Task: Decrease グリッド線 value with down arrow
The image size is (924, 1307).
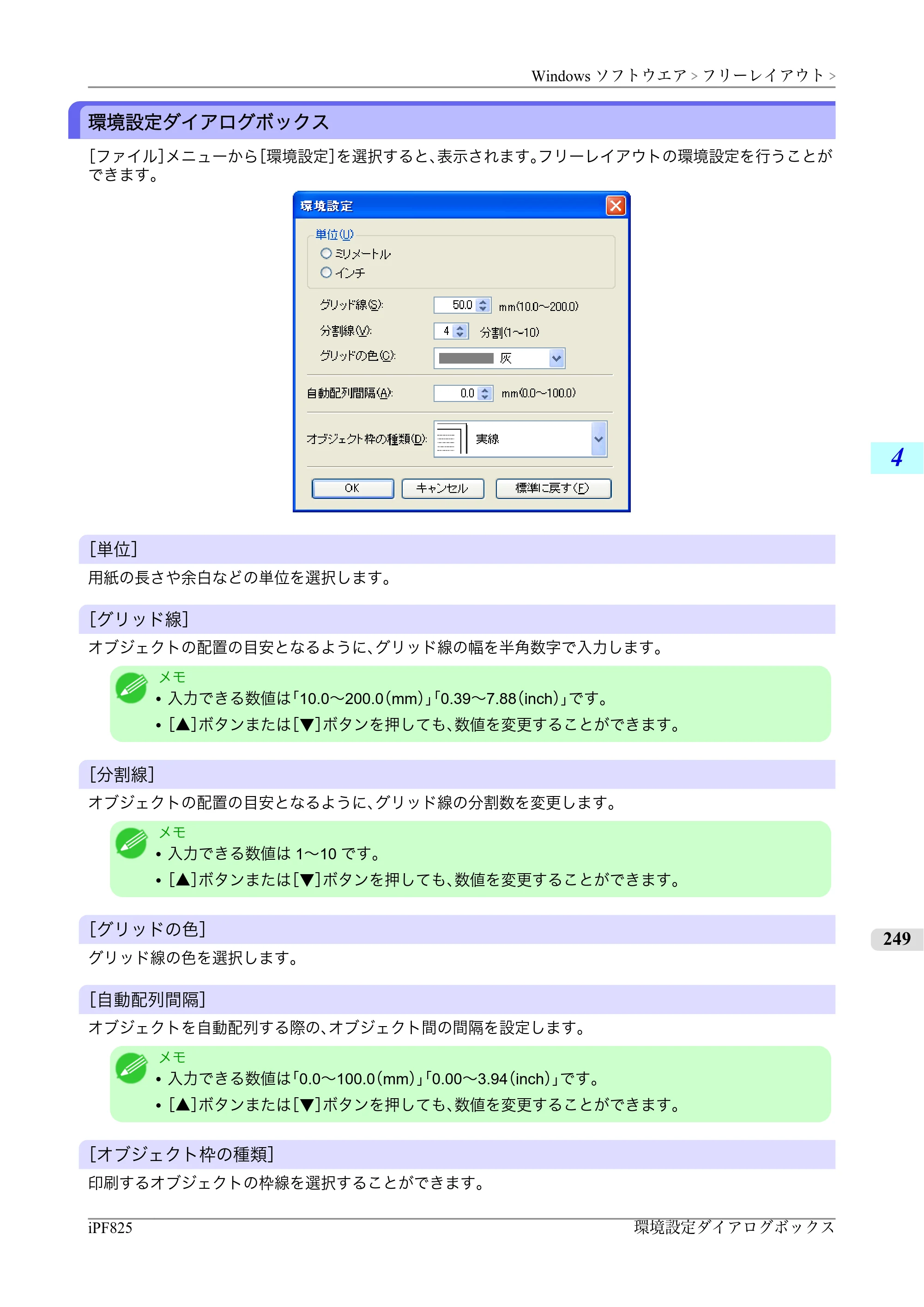Action: coord(483,309)
